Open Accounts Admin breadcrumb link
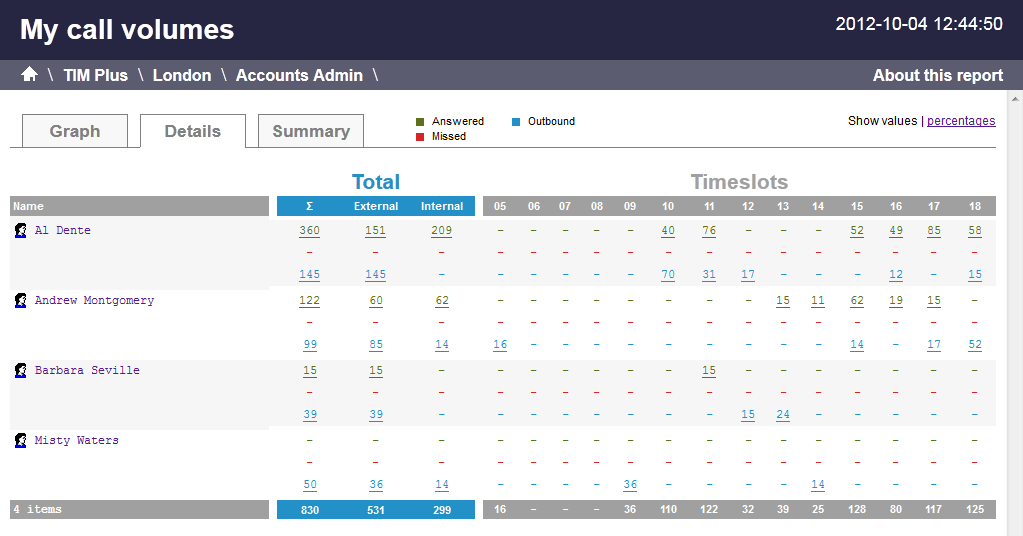This screenshot has height=536, width=1023. tap(299, 75)
